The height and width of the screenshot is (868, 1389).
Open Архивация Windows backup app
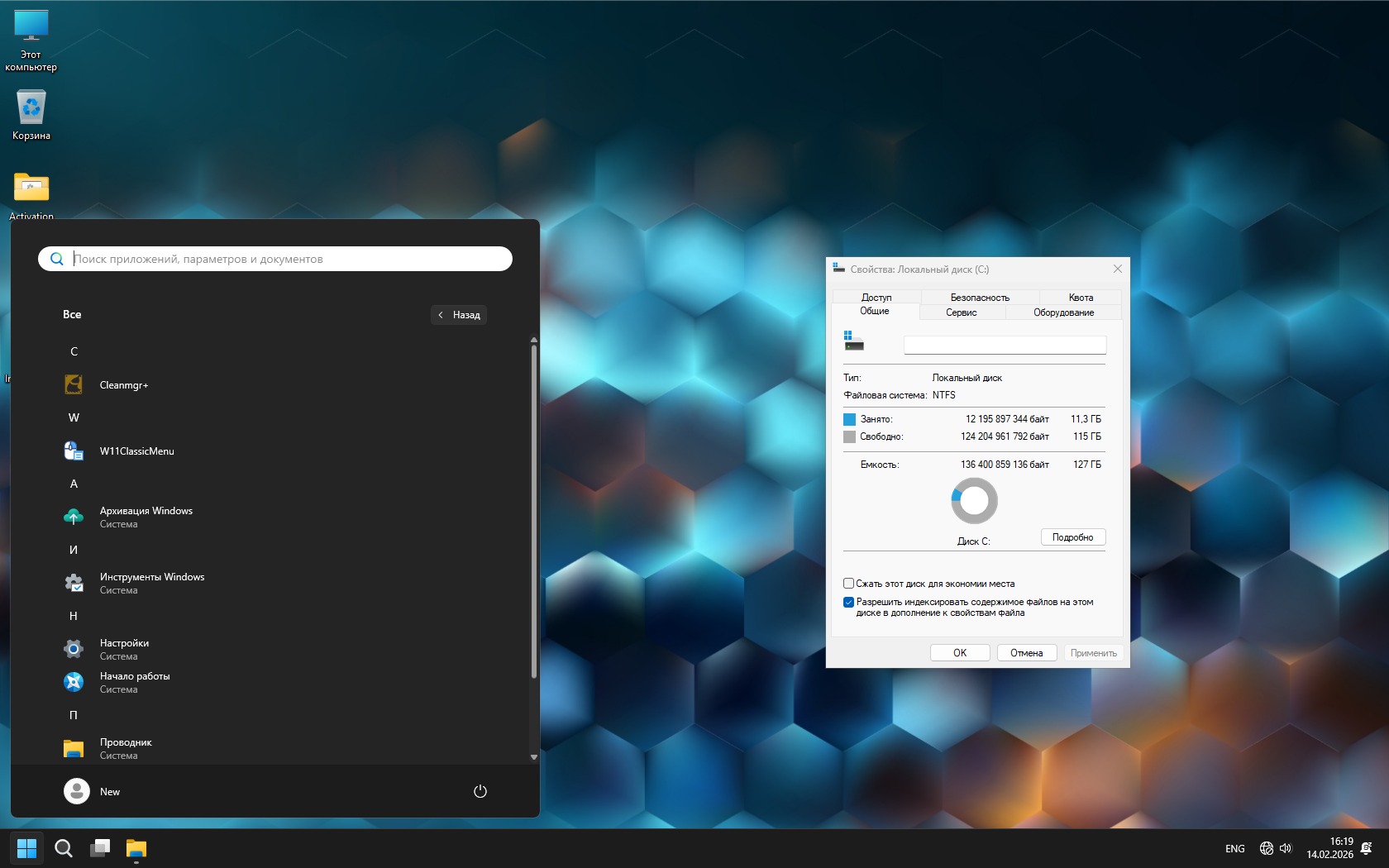146,517
